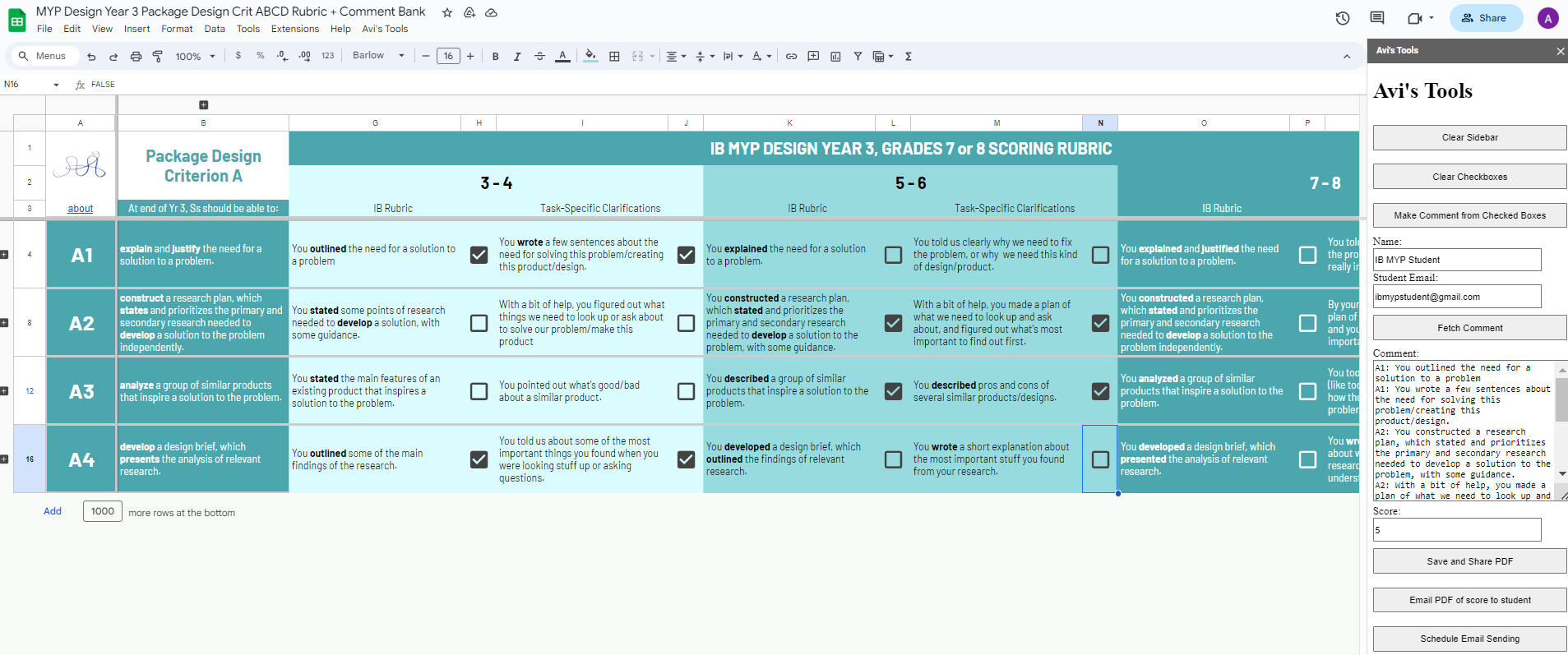
Task: Move document with folder icon
Action: [x=469, y=12]
